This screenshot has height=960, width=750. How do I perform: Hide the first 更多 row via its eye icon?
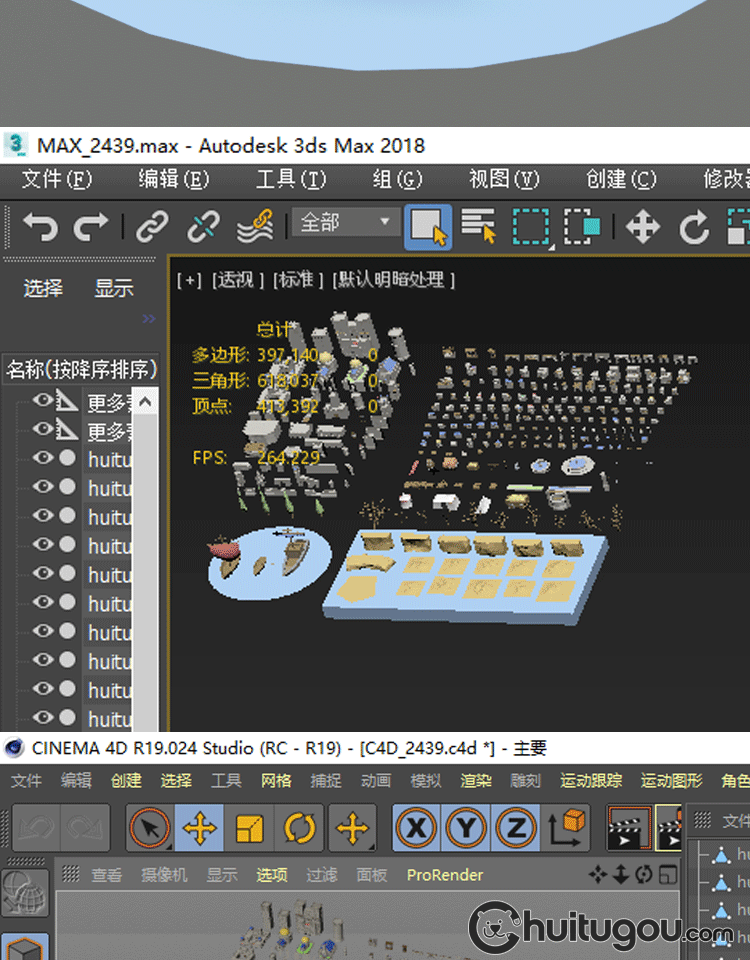click(43, 400)
